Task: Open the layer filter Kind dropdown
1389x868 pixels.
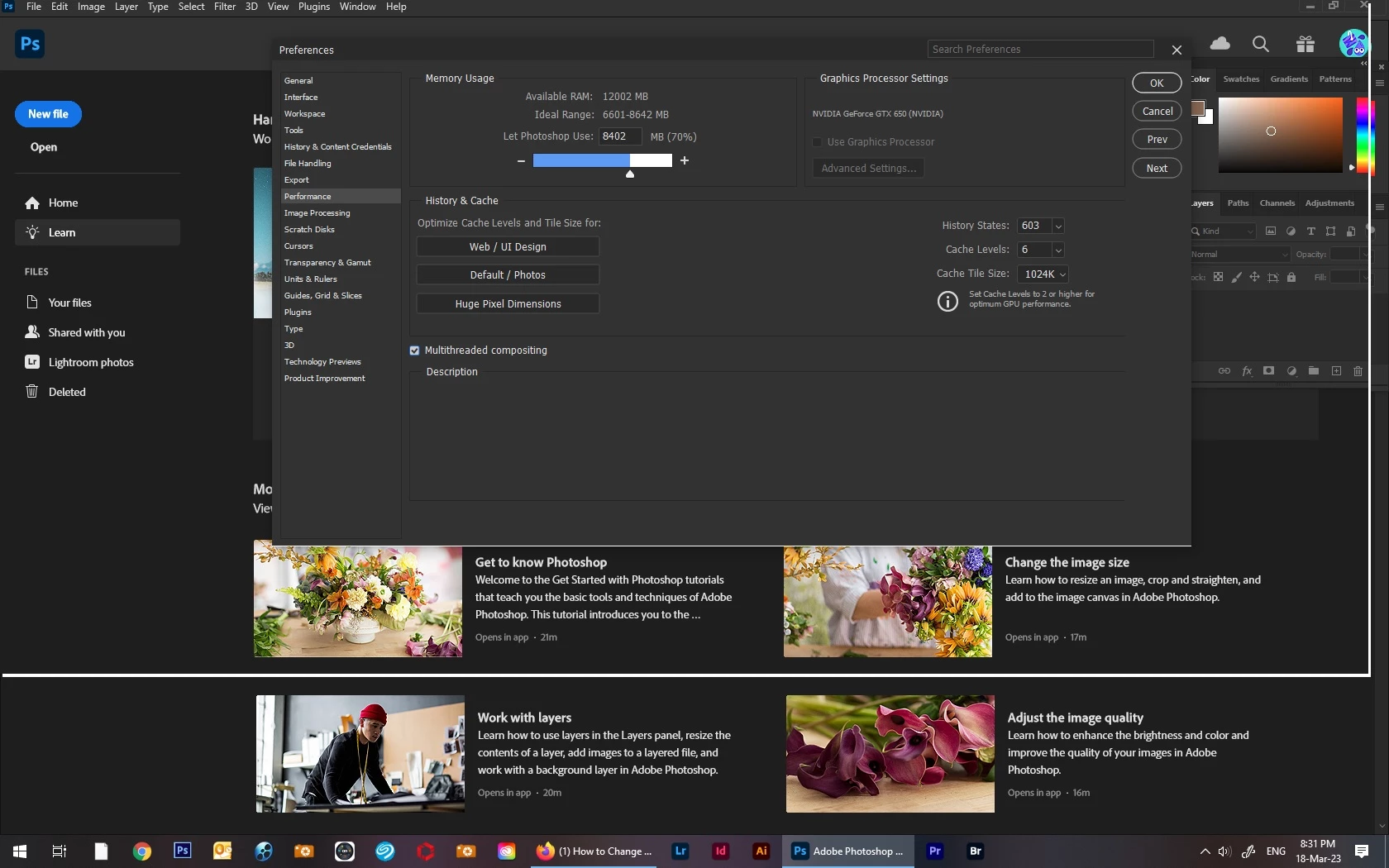Action: (1224, 231)
